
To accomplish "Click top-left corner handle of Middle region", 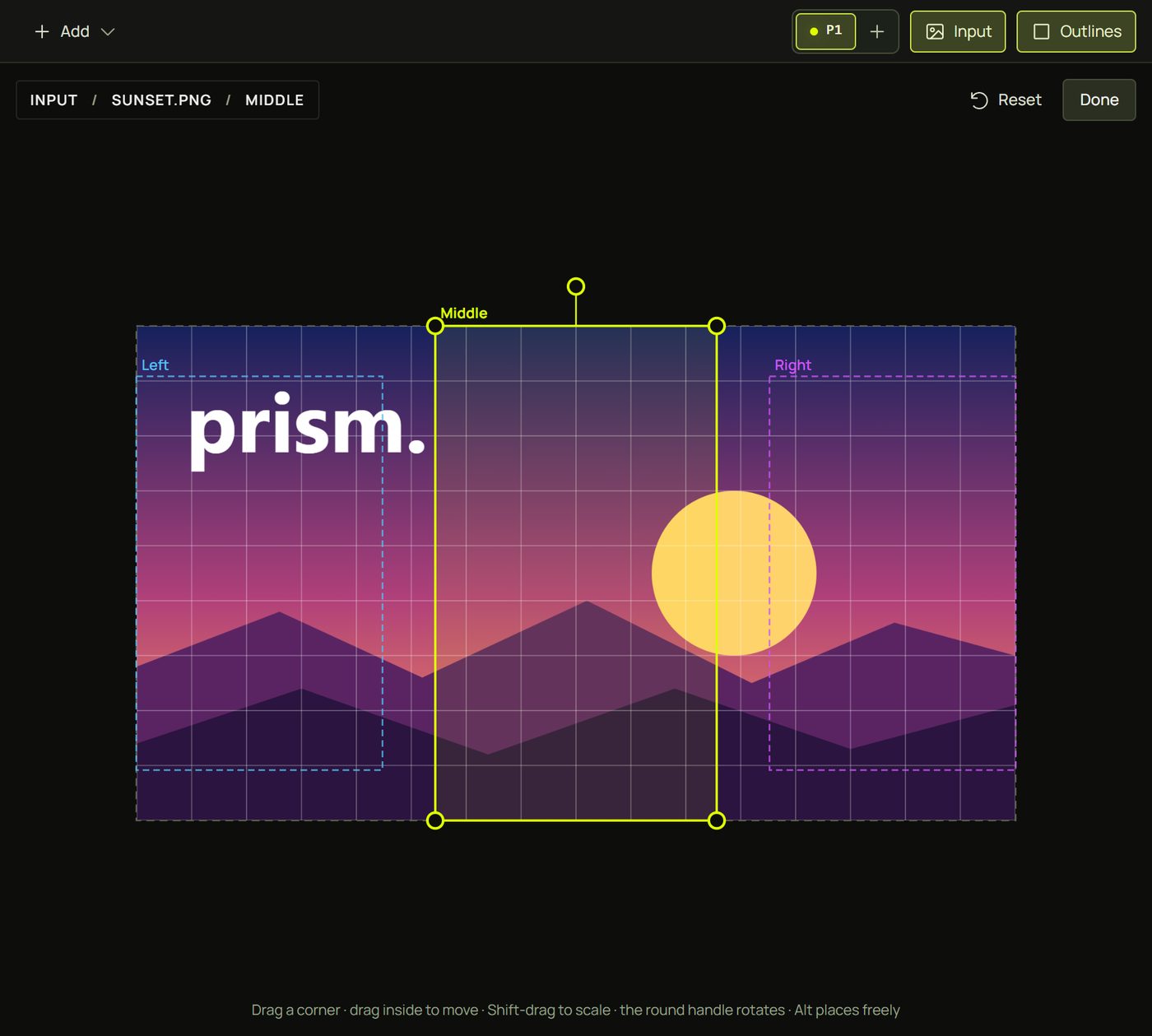I will pyautogui.click(x=435, y=326).
